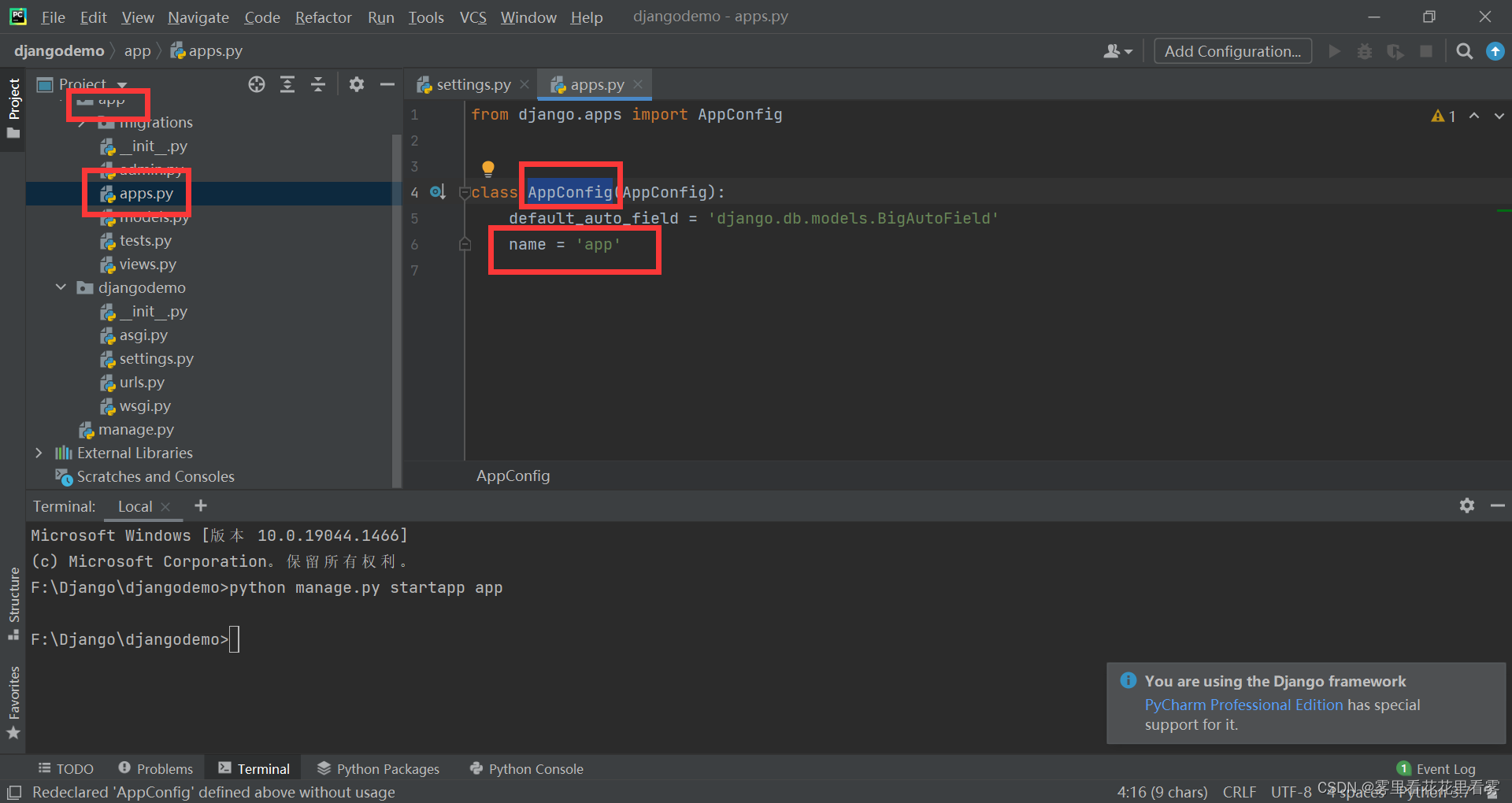Click the Locate in project target icon
Screen dimensions: 1512x803
pos(257,84)
